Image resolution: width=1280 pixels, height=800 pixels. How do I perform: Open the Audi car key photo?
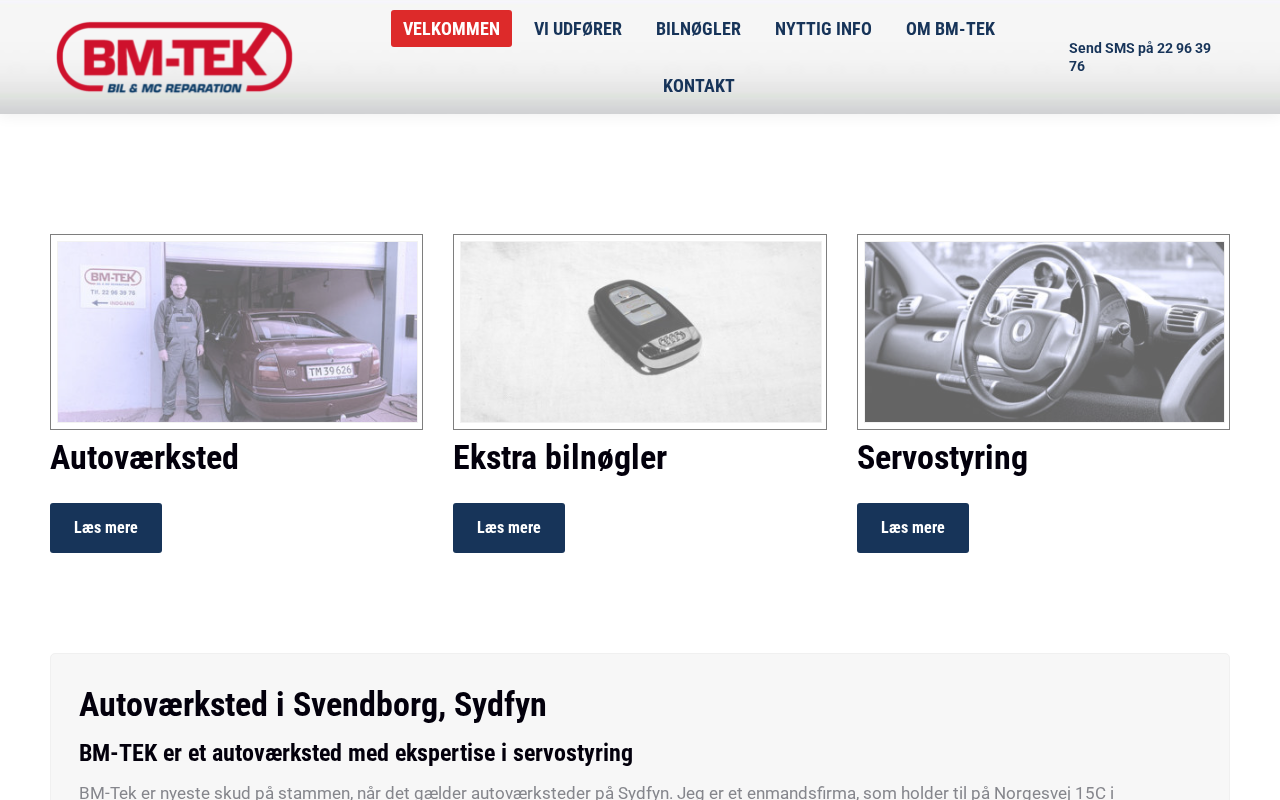[x=640, y=332]
